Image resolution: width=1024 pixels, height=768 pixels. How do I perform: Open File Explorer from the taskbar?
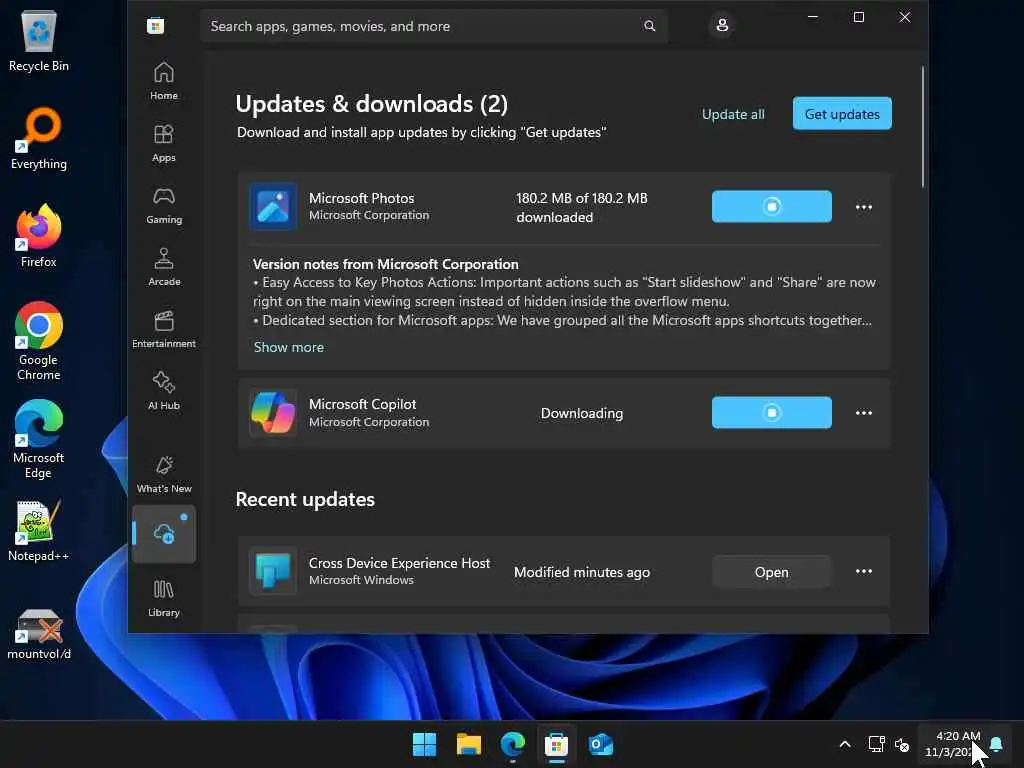click(469, 744)
